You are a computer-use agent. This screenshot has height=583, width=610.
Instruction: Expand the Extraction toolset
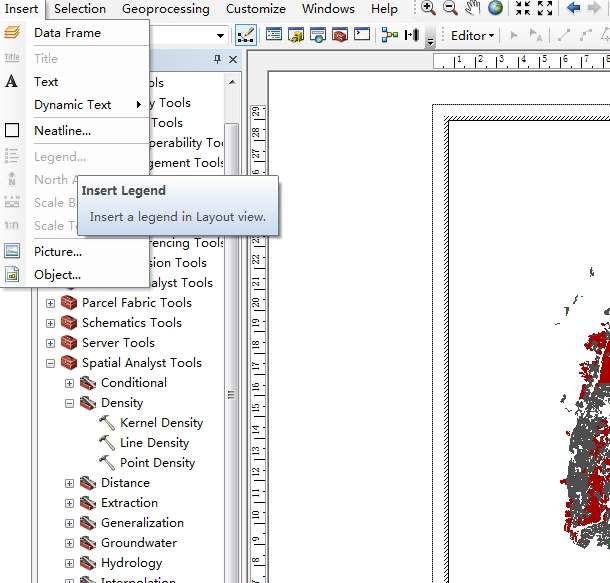69,503
